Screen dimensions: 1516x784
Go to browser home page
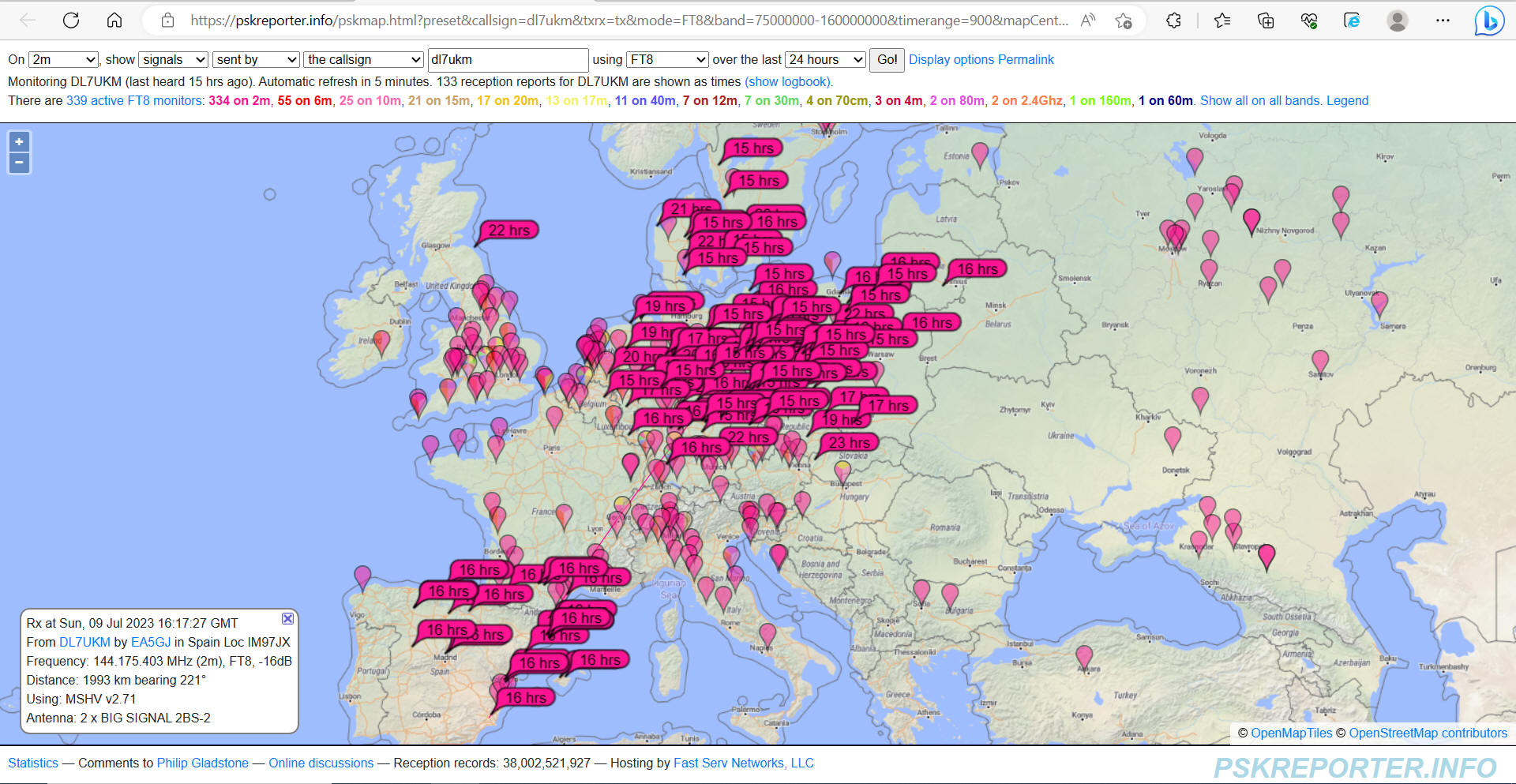pyautogui.click(x=114, y=21)
